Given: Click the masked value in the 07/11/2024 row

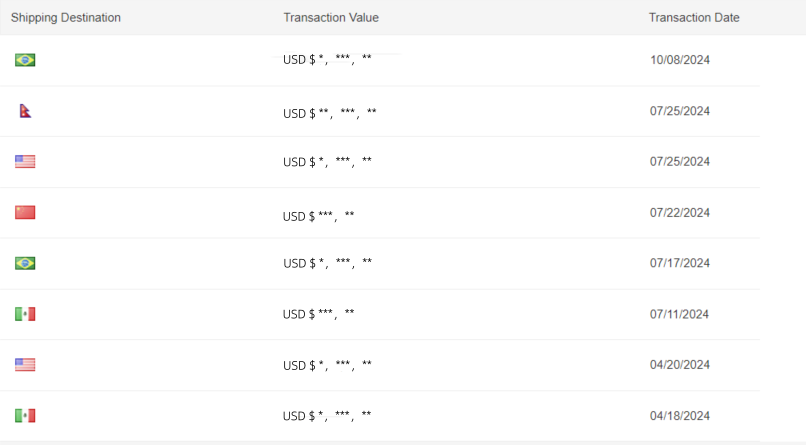Looking at the screenshot, I should pyautogui.click(x=319, y=314).
